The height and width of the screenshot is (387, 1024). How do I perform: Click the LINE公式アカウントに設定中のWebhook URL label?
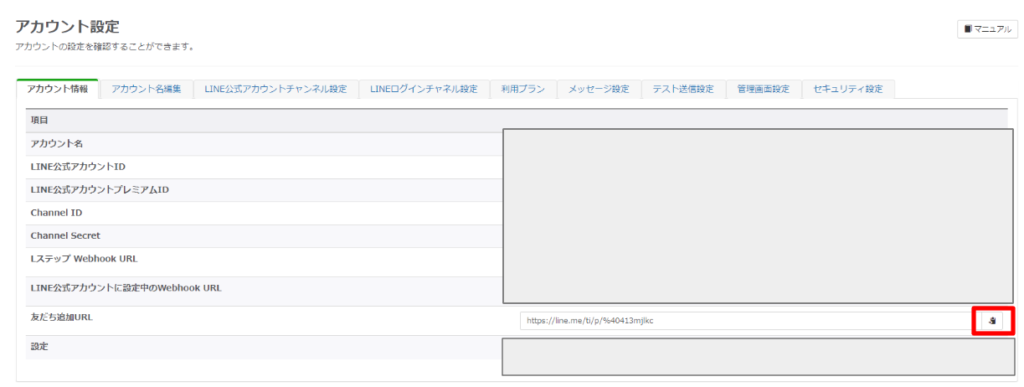point(126,287)
